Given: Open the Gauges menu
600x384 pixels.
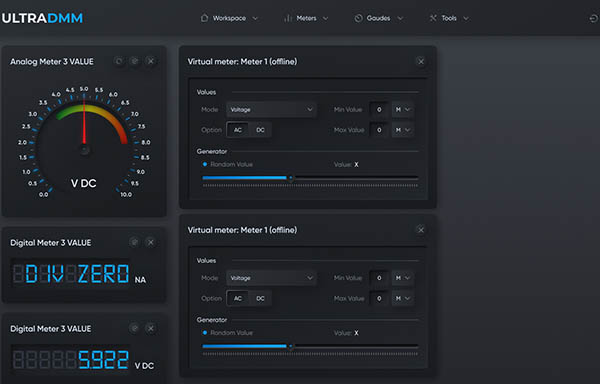Looking at the screenshot, I should coord(378,18).
